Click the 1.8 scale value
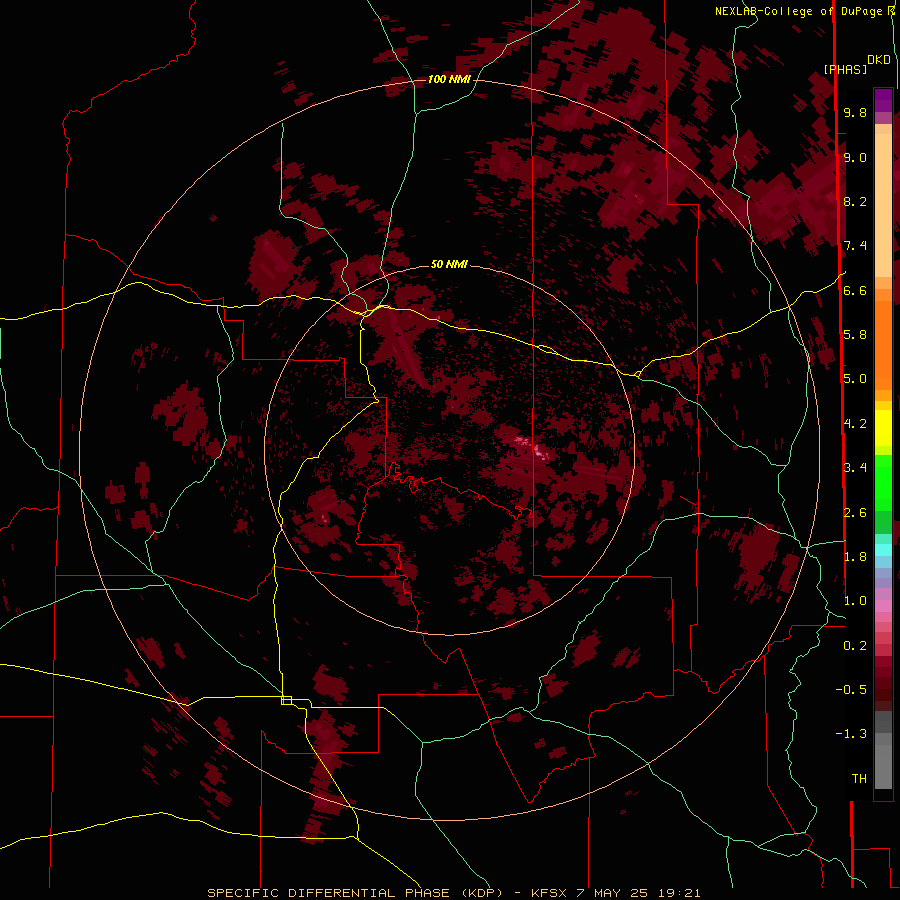This screenshot has height=900, width=900. (855, 557)
